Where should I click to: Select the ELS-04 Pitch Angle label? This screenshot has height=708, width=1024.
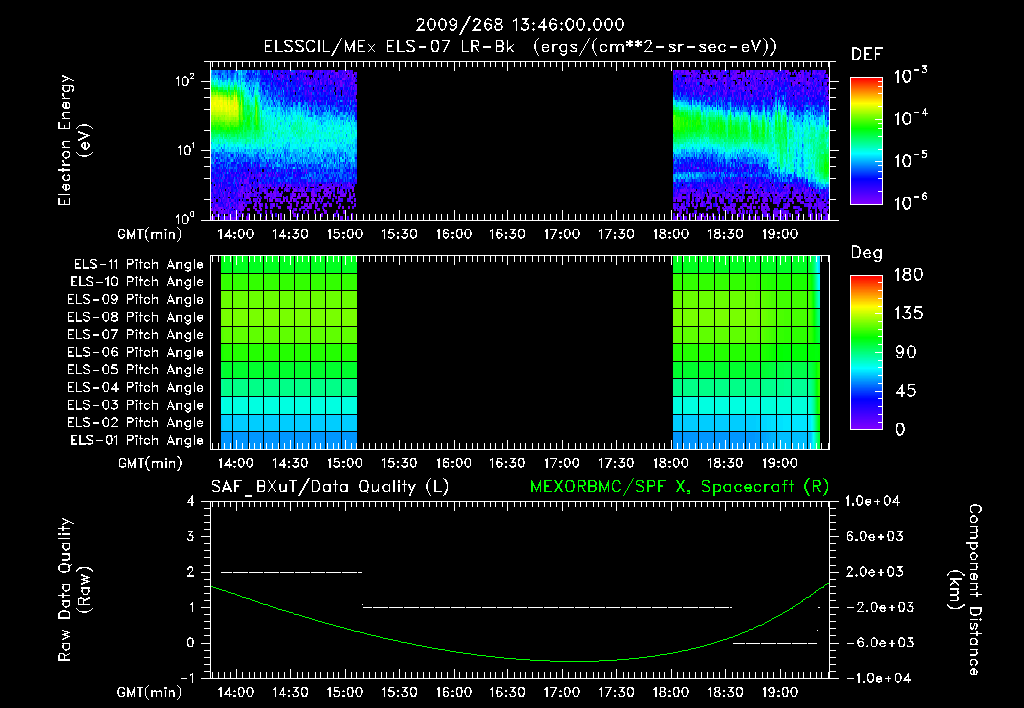(135, 387)
